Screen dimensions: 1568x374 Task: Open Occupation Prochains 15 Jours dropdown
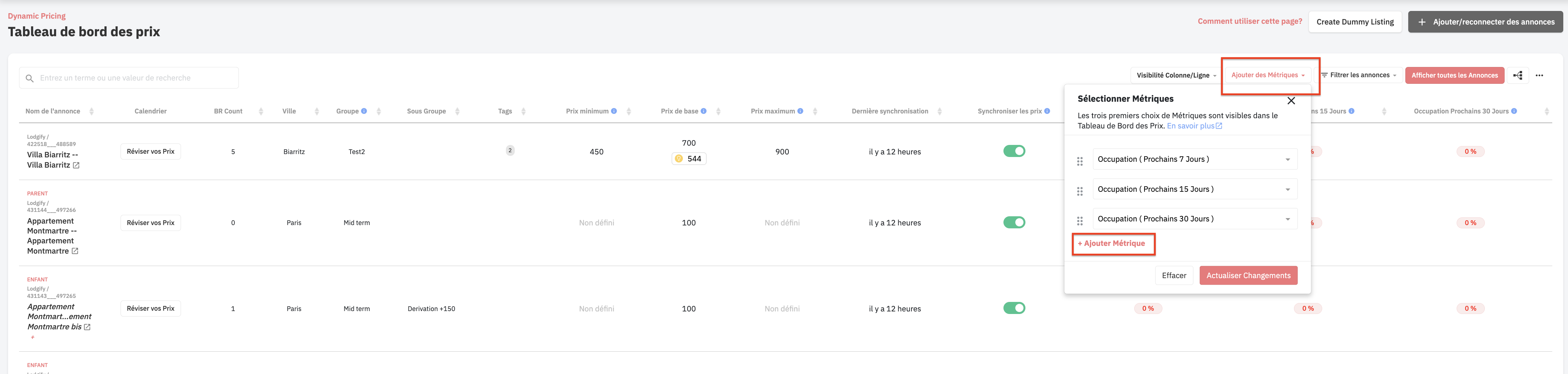click(1195, 189)
